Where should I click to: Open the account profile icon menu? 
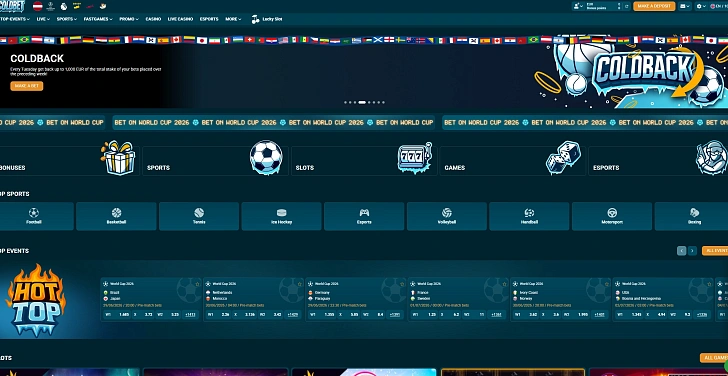(577, 6)
